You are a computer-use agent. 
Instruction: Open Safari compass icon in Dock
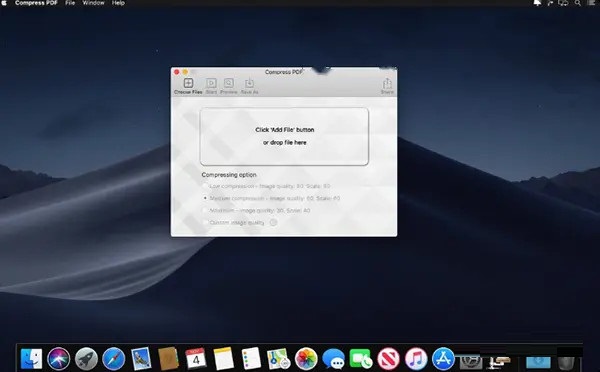click(114, 359)
